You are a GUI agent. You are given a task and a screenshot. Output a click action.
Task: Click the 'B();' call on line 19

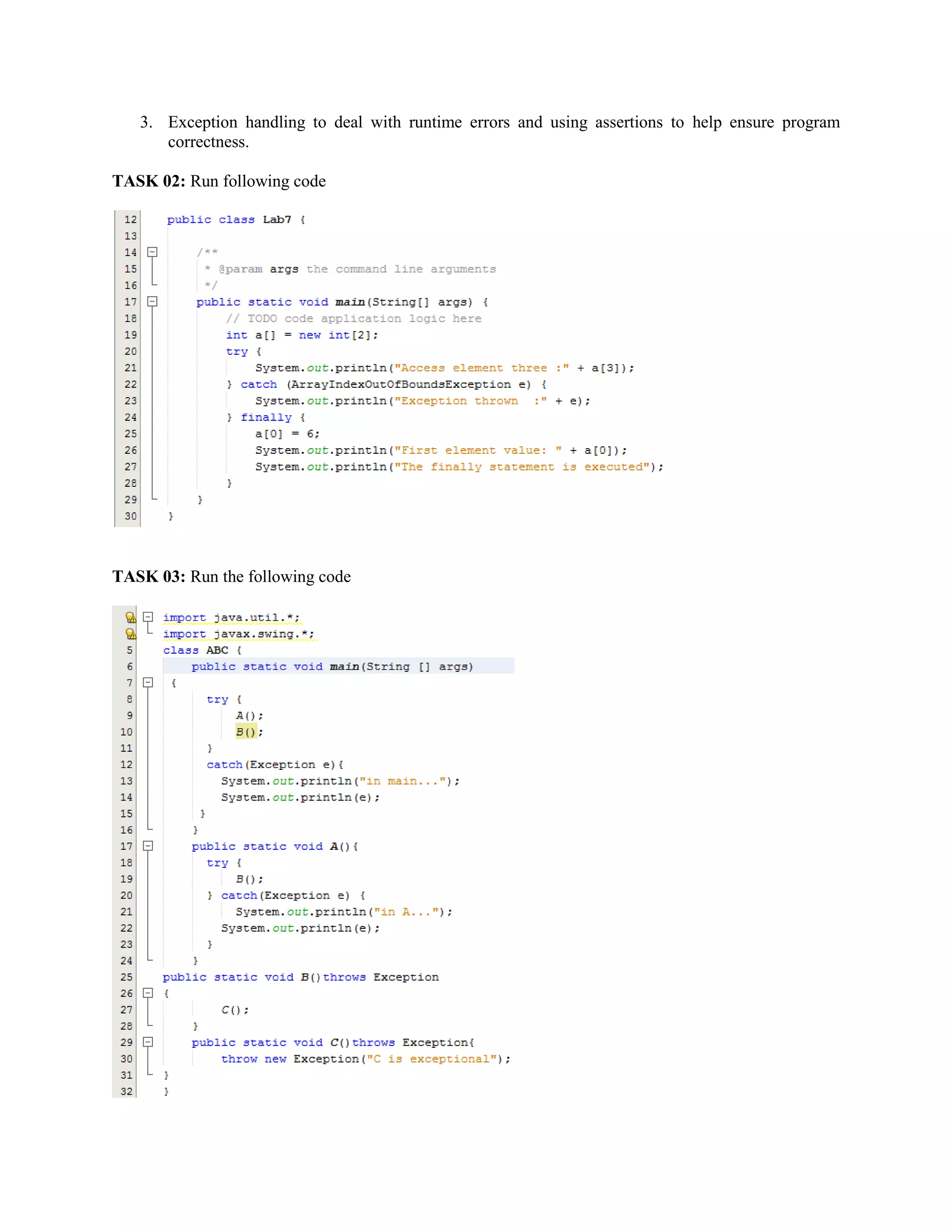[249, 880]
